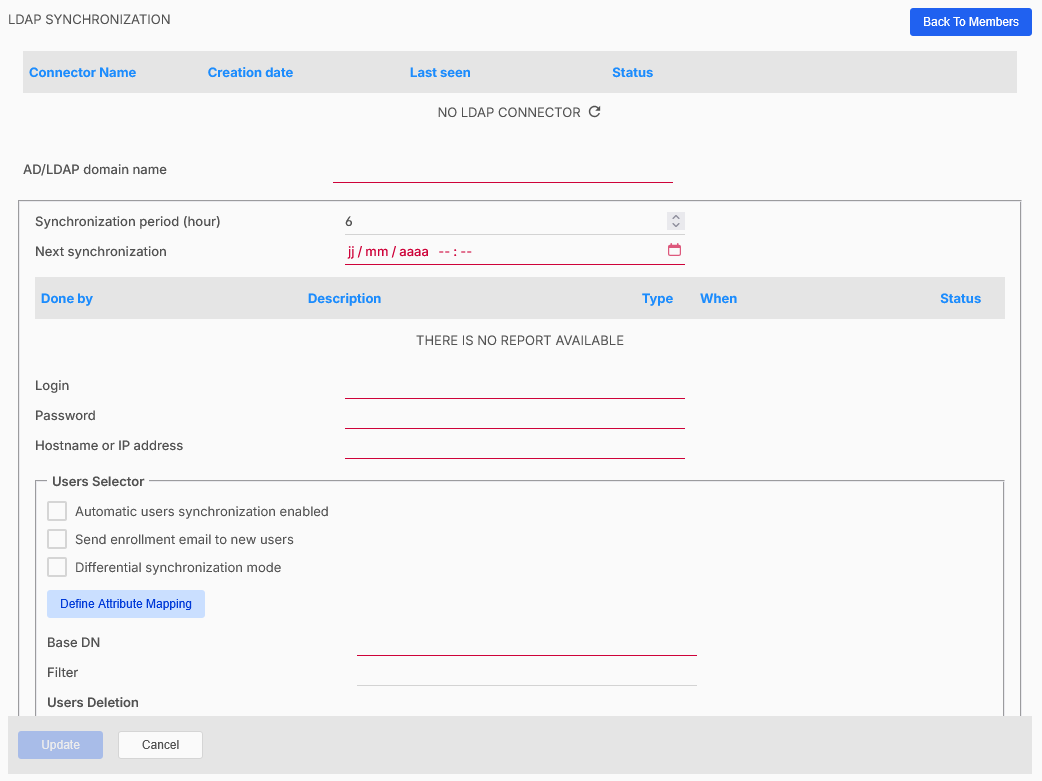The width and height of the screenshot is (1042, 781).
Task: Click into the Login input field
Action: (514, 386)
